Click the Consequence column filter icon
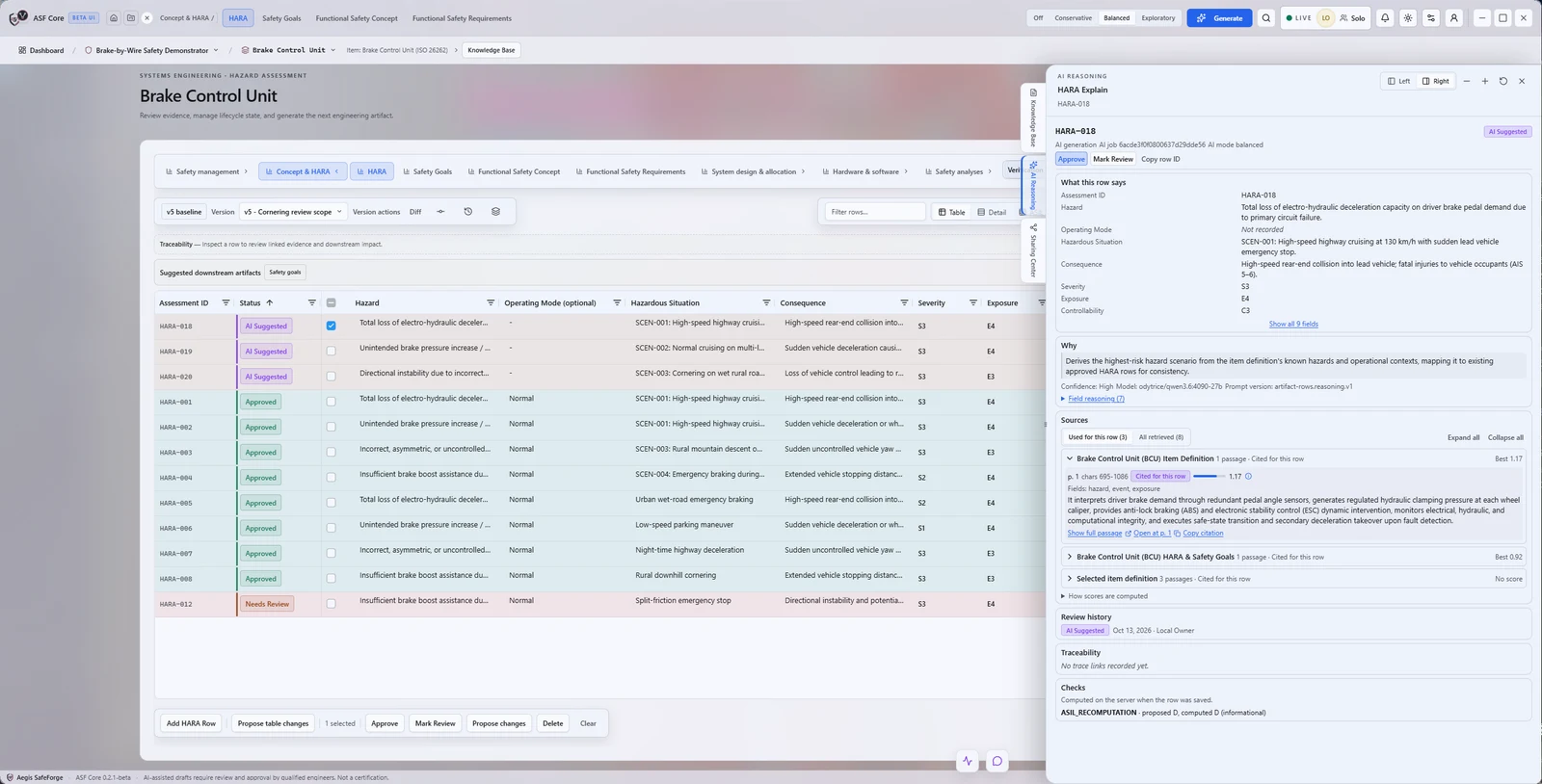Screen dimensions: 1542x784 click(x=904, y=302)
